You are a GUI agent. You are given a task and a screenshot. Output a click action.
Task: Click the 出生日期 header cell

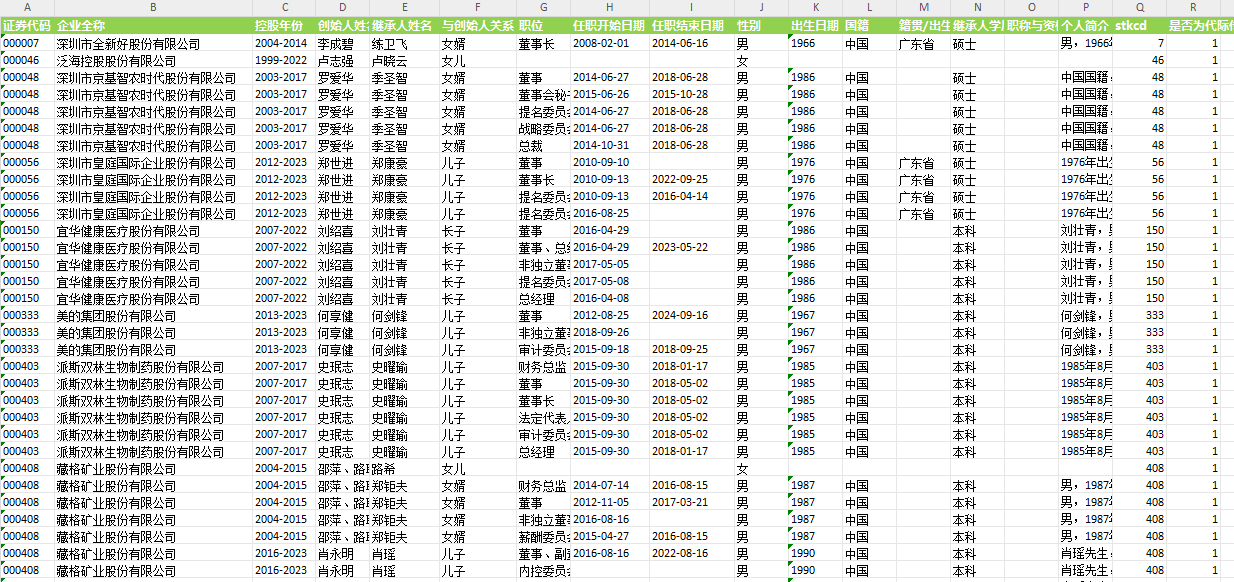click(815, 24)
